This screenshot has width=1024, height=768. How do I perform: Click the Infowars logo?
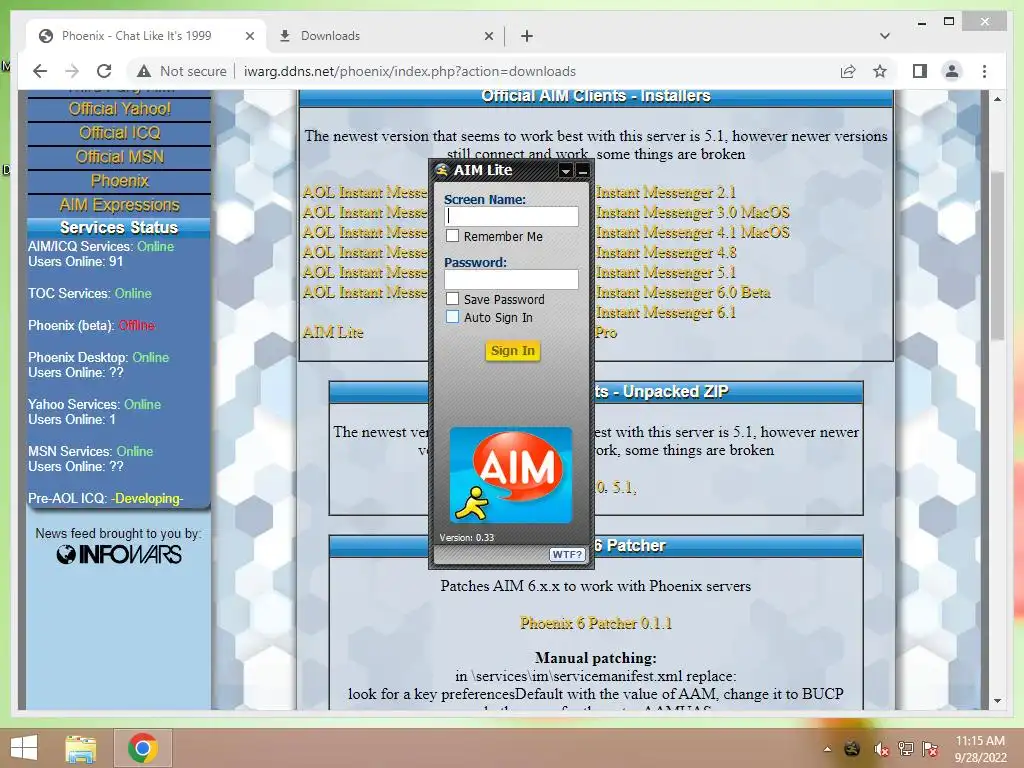coord(119,554)
